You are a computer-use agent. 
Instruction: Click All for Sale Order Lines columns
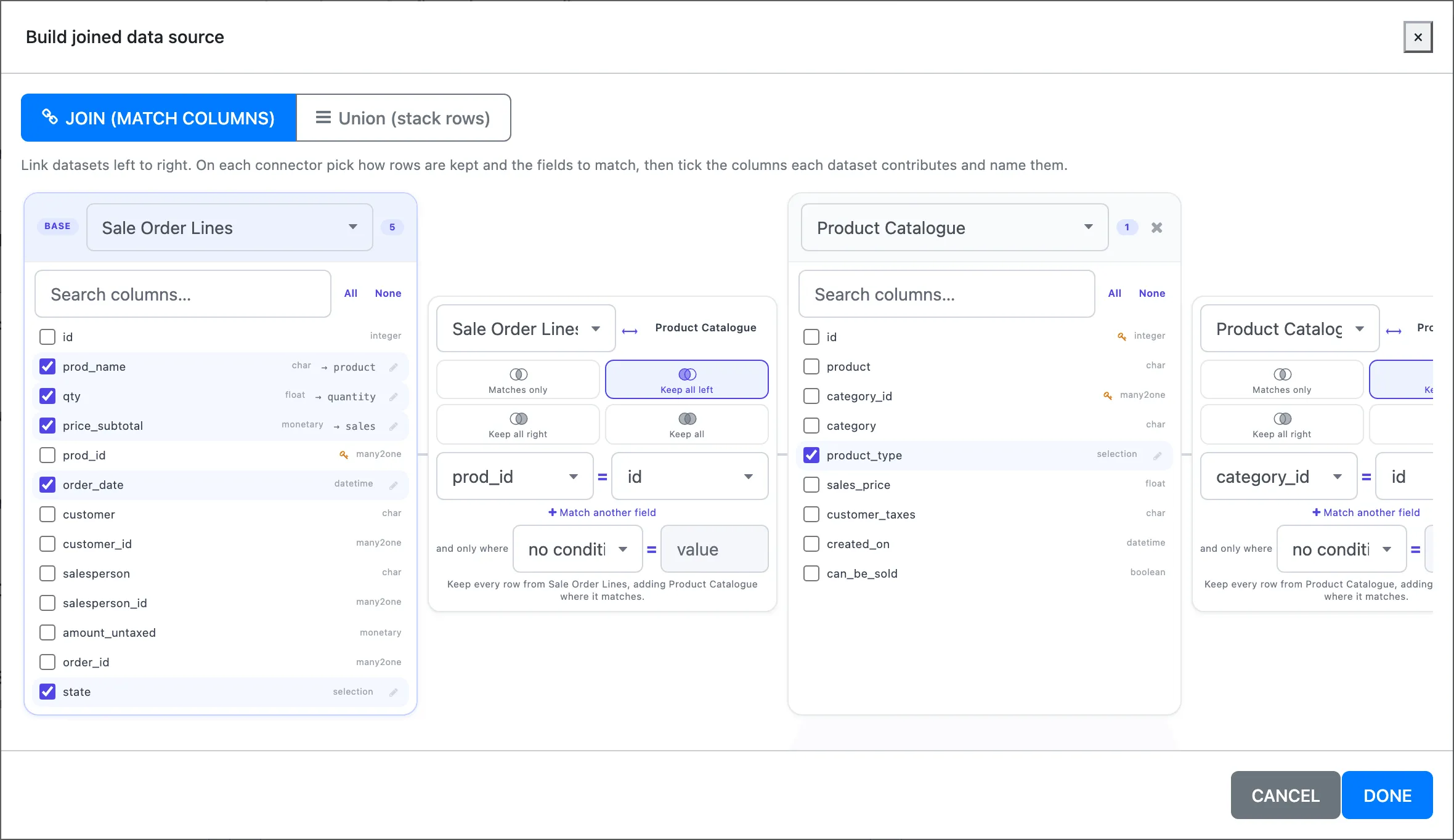point(351,293)
